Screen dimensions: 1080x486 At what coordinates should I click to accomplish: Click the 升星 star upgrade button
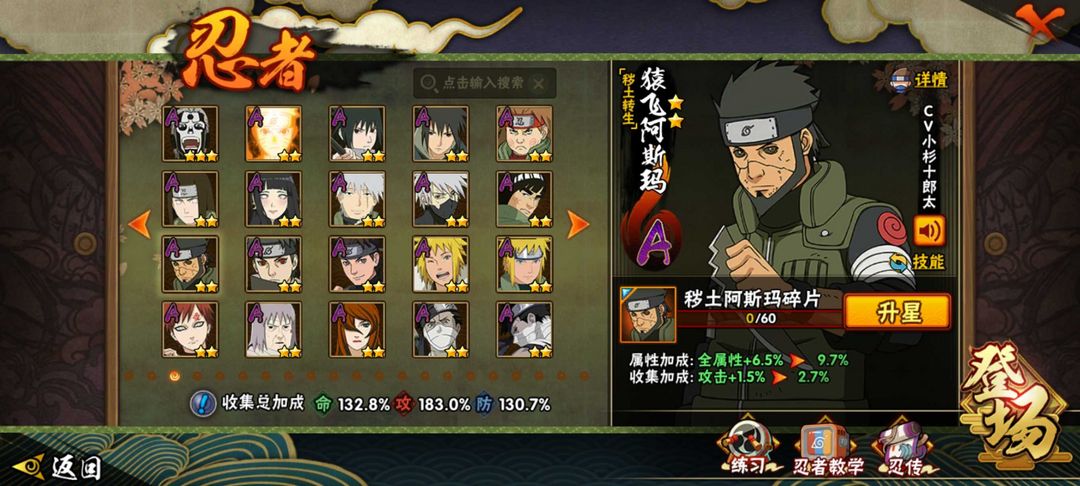[x=897, y=312]
